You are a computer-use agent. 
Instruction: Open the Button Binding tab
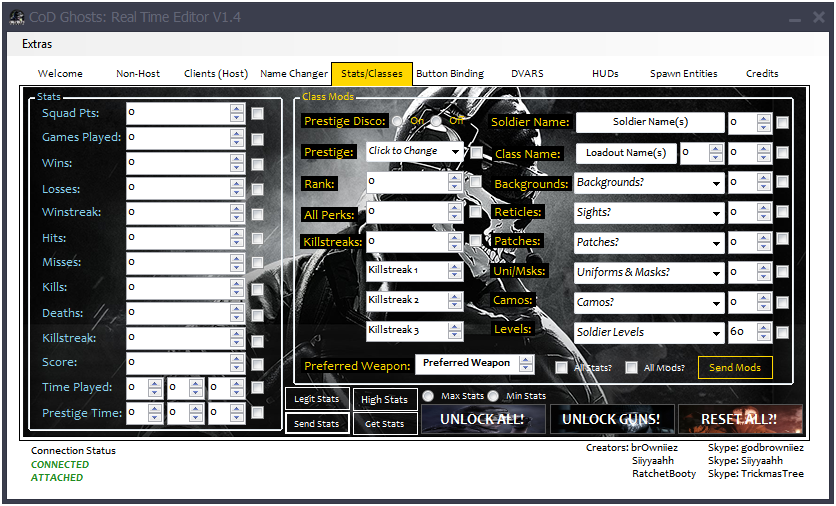point(450,74)
